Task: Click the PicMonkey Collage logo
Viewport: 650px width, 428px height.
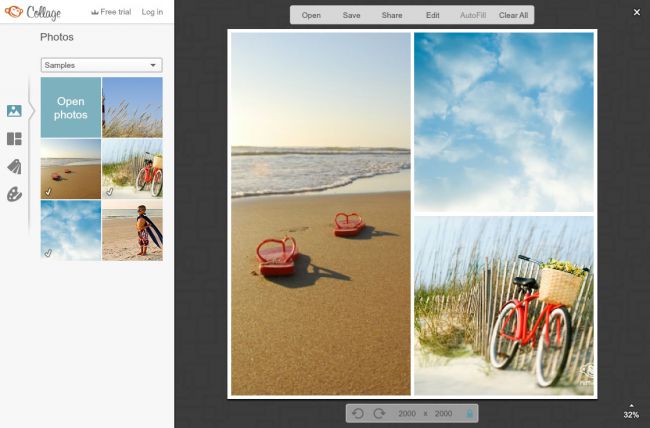Action: [34, 12]
